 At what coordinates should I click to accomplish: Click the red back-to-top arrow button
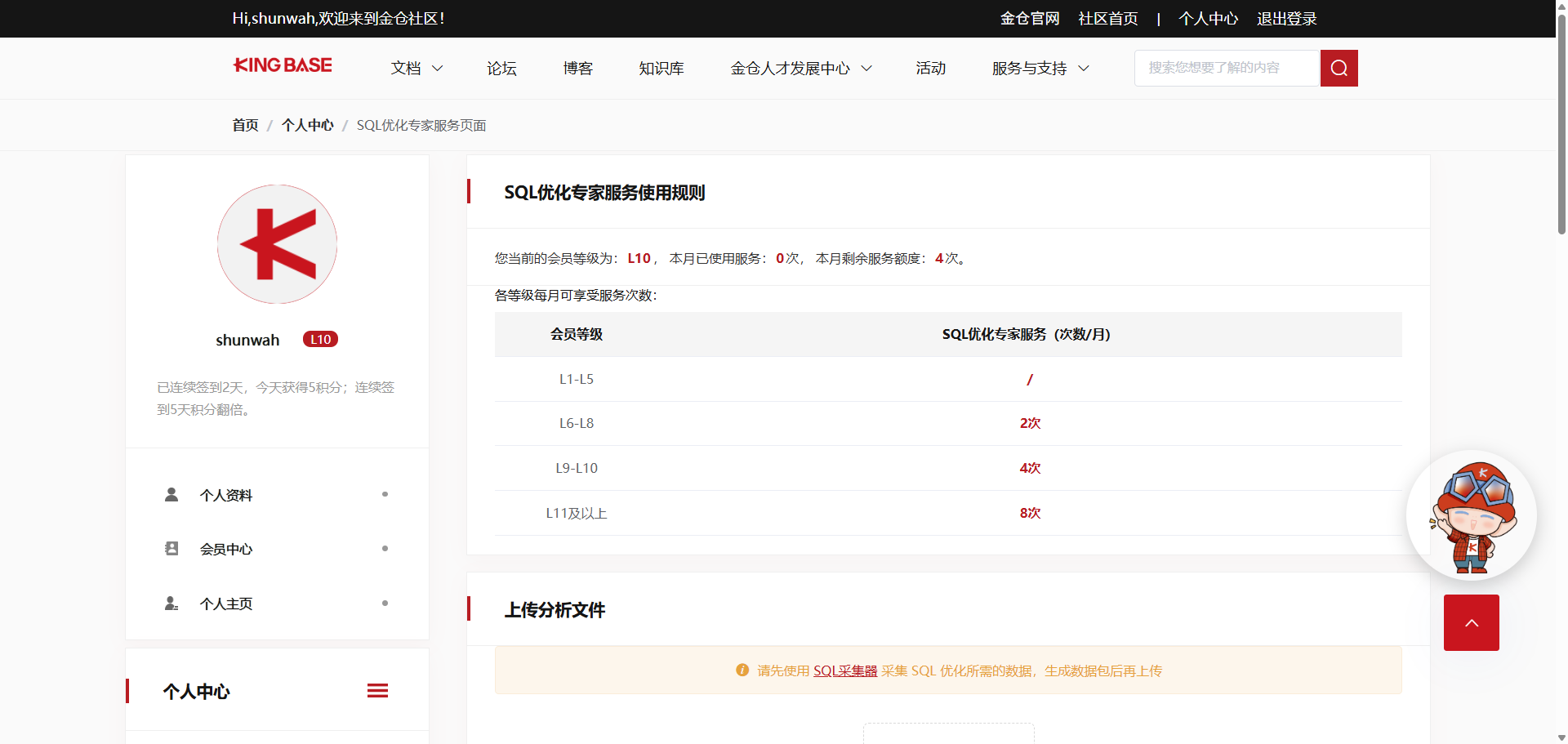(x=1472, y=622)
